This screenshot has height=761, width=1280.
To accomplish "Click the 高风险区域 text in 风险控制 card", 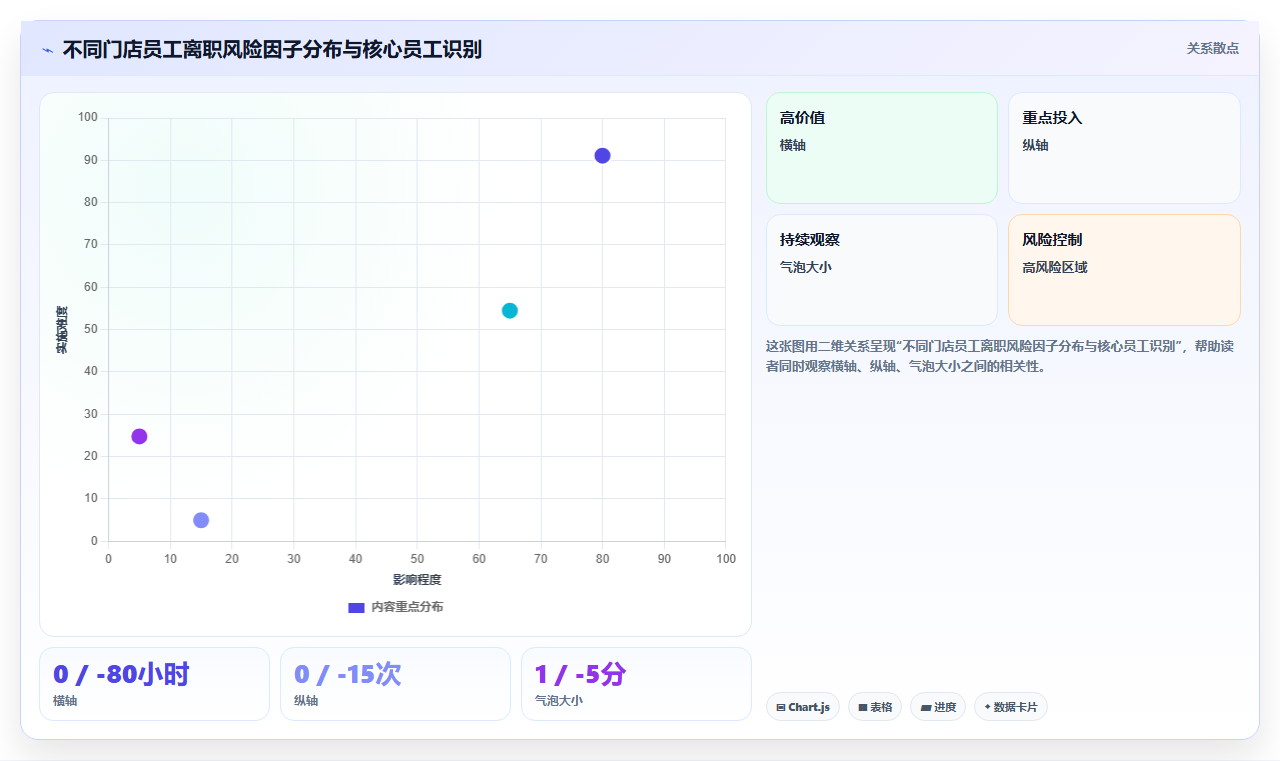I will pyautogui.click(x=1055, y=268).
